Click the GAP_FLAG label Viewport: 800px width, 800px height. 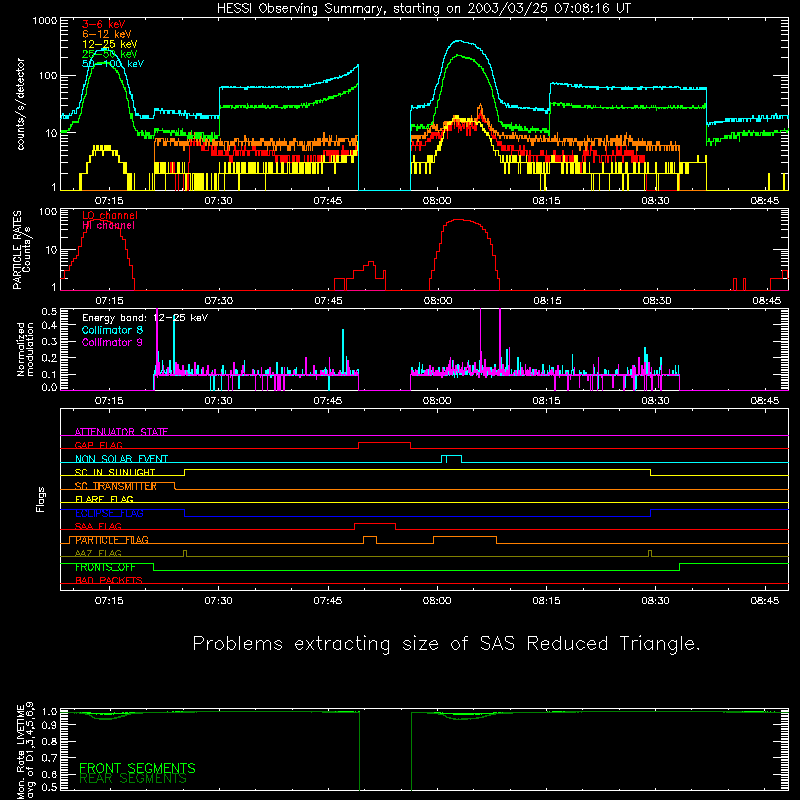click(x=98, y=445)
